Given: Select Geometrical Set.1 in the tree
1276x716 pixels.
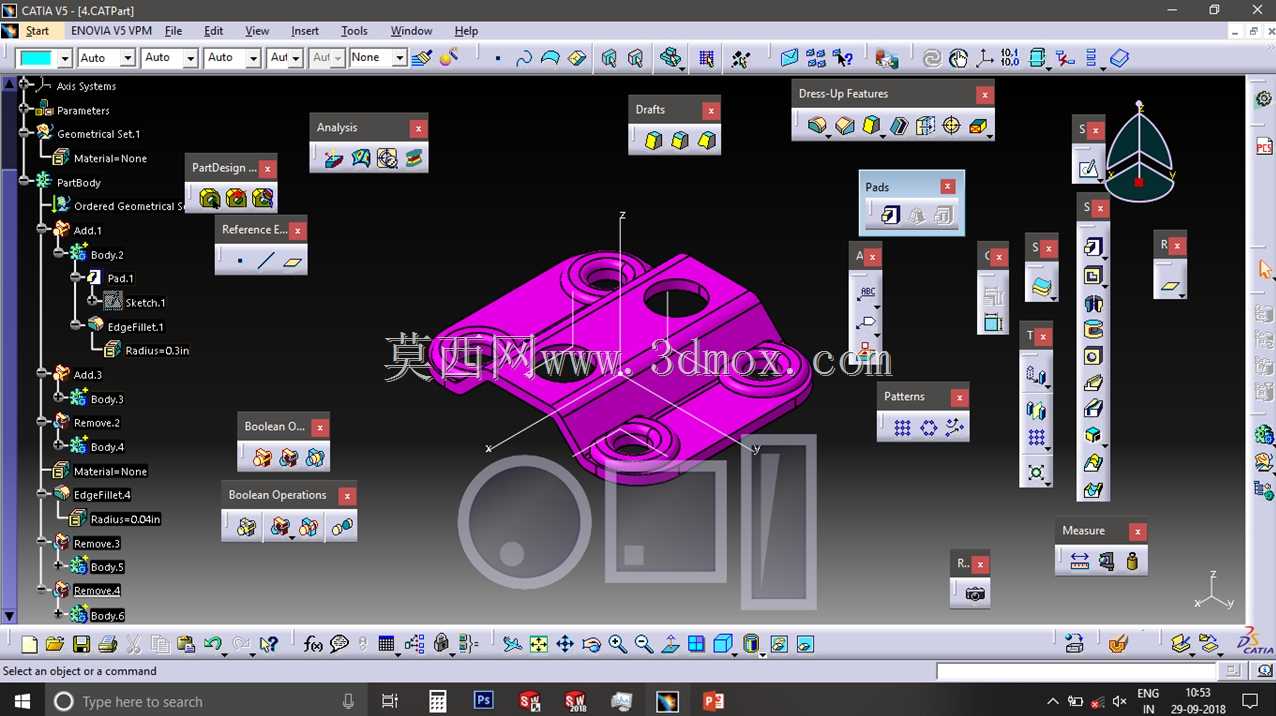Looking at the screenshot, I should coord(98,134).
